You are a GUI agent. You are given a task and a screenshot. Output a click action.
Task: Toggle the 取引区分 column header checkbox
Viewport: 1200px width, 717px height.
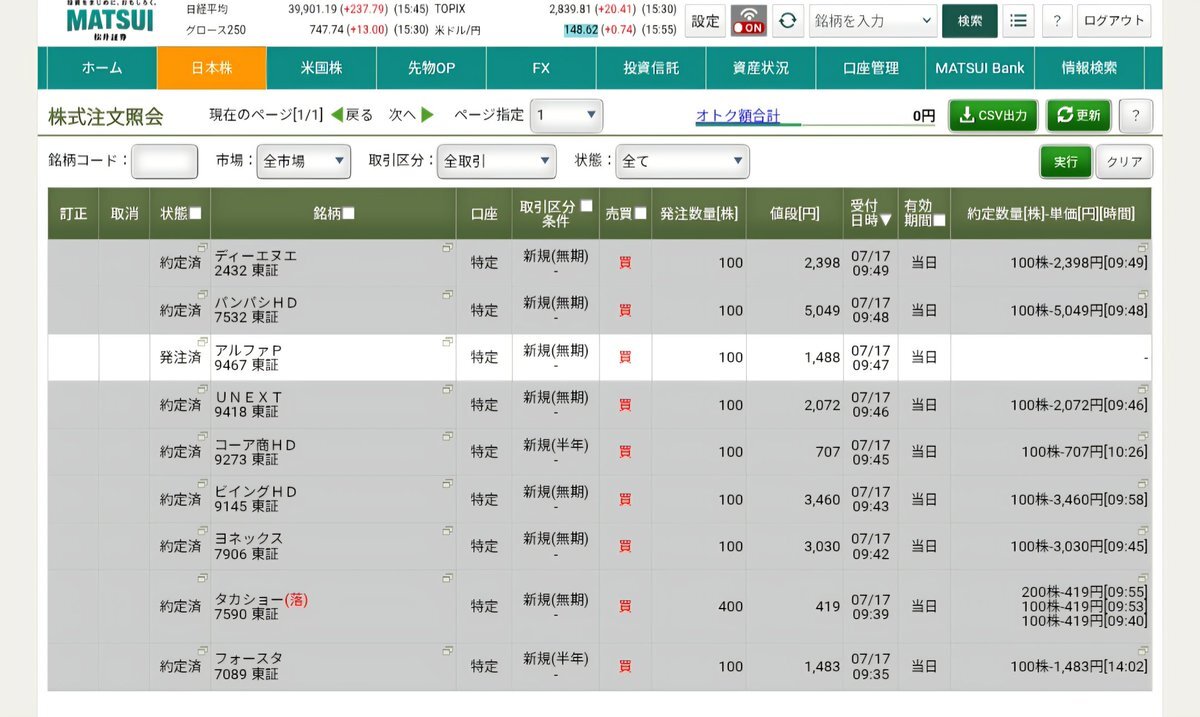586,205
